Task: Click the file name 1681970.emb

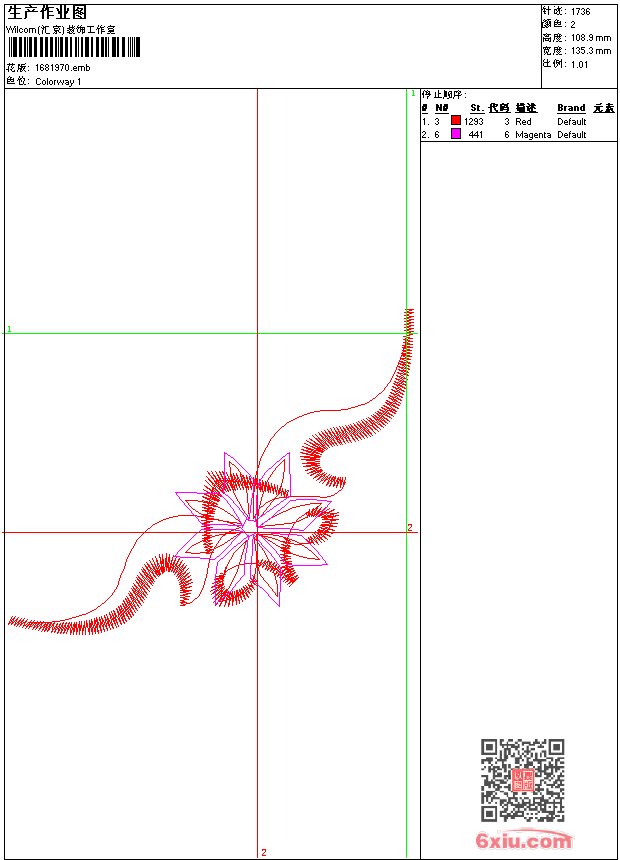Action: pos(63,68)
